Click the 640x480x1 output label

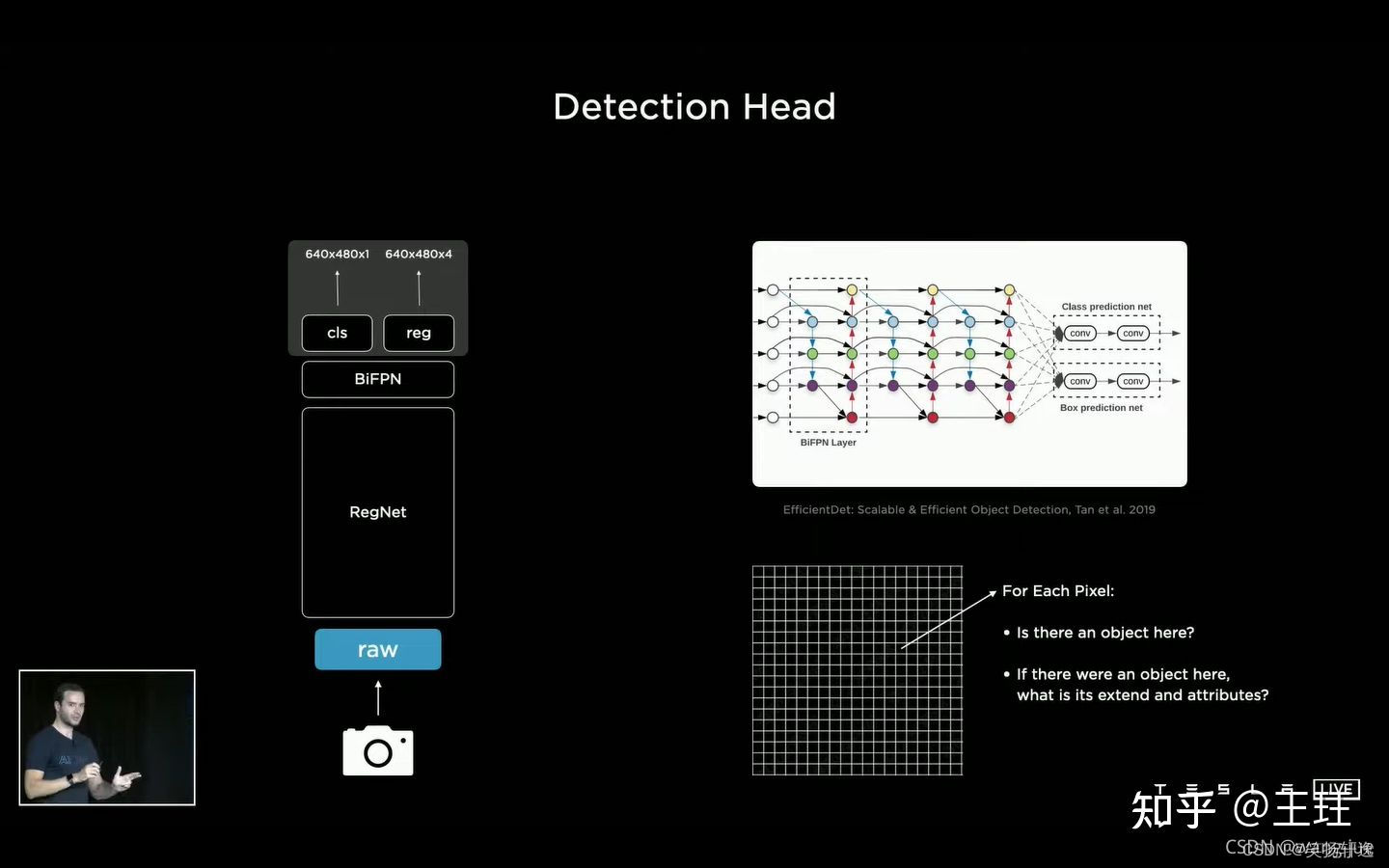click(338, 254)
